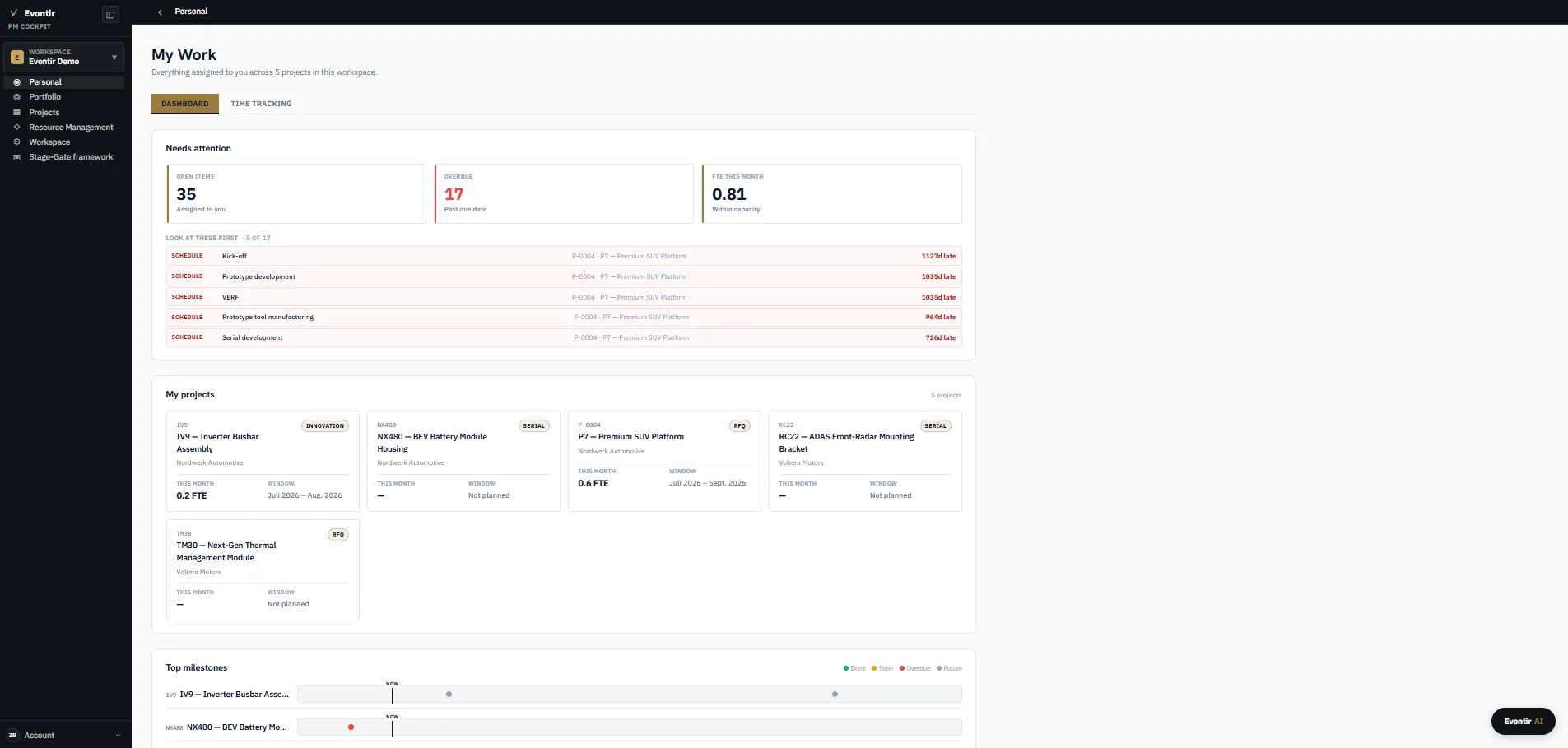Click the ZB account avatar
The image size is (1568, 748).
12,736
